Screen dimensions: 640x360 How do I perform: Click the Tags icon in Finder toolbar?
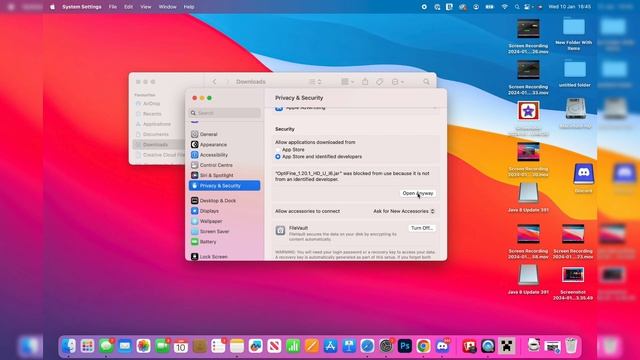[x=380, y=82]
